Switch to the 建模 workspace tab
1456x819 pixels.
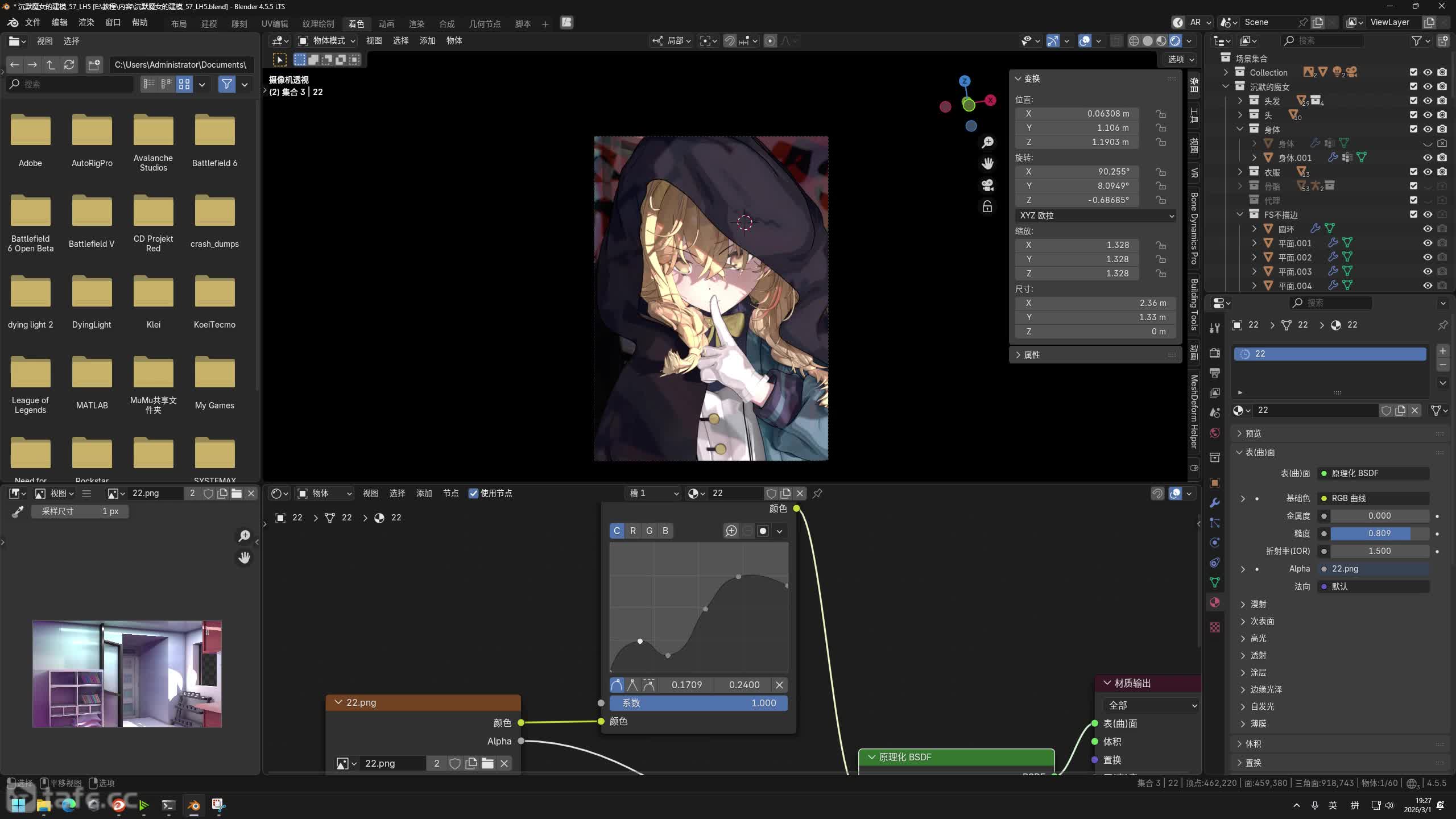[209, 24]
